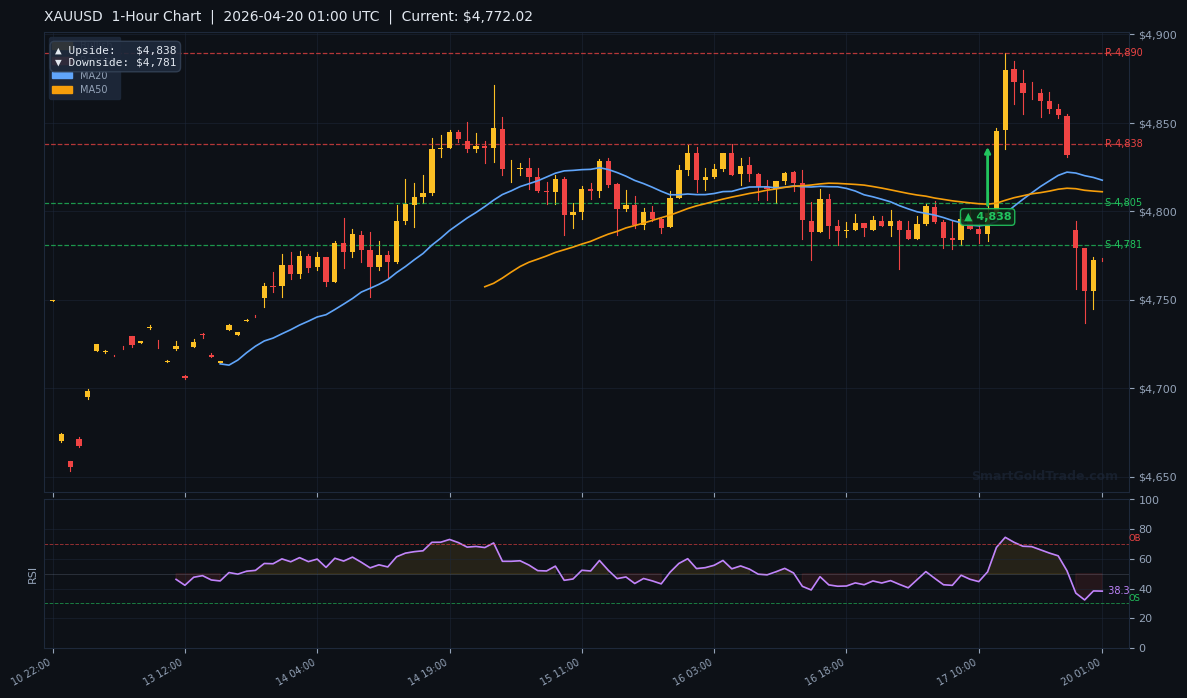Click the MA50 orange line icon in the legend
The width and height of the screenshot is (1187, 698).
pyautogui.click(x=62, y=89)
